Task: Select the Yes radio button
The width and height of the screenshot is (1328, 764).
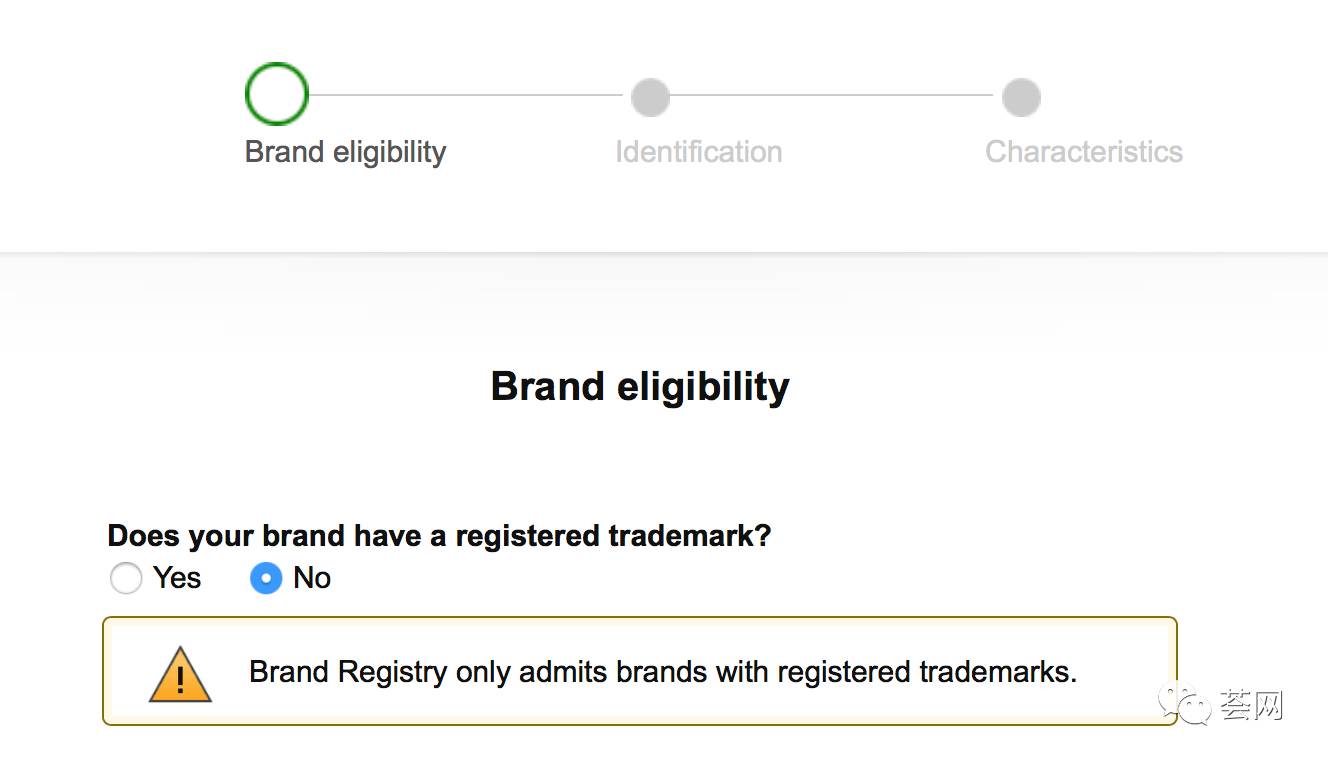Action: [126, 578]
